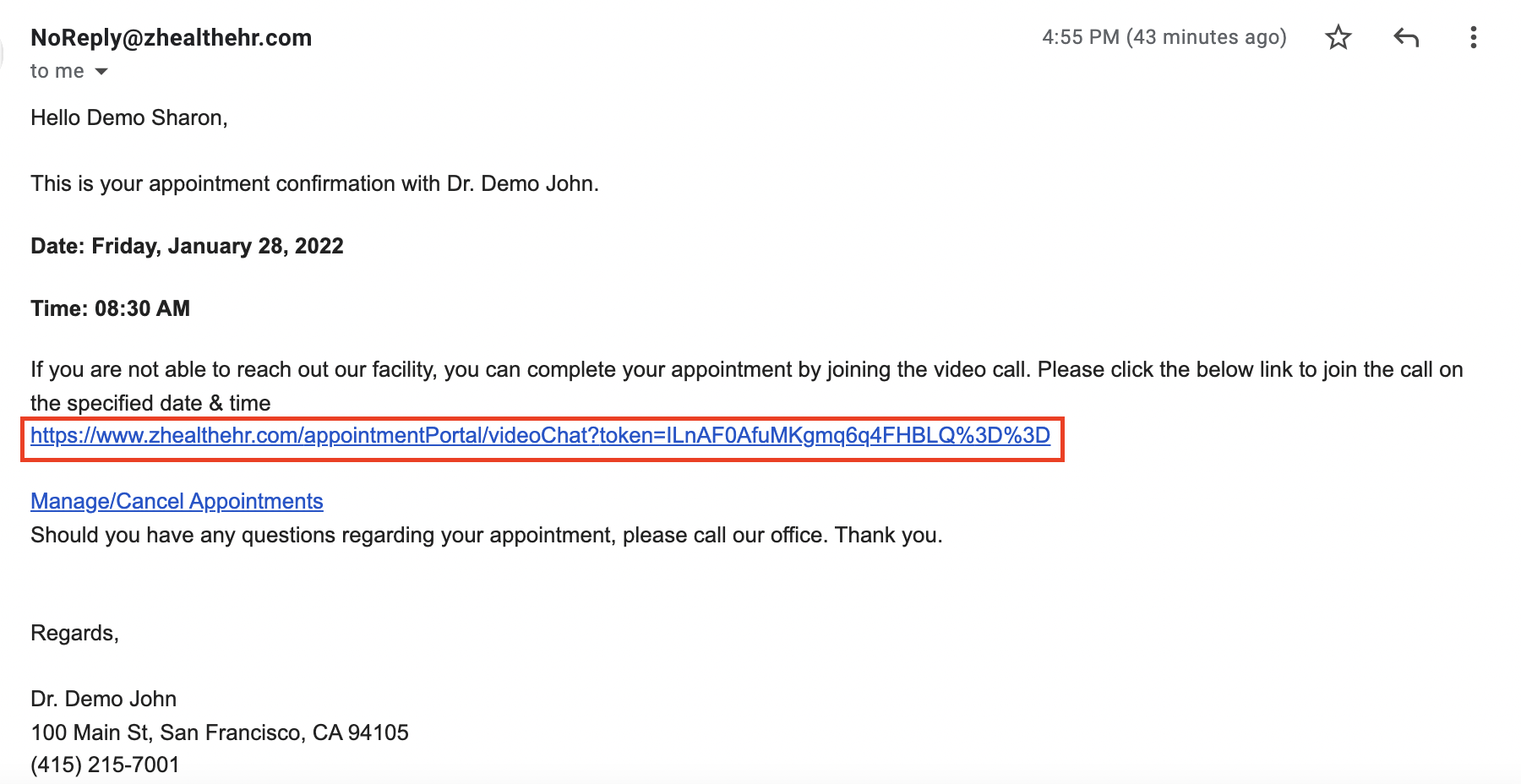
Task: Click the sender avatar at left edge
Action: pyautogui.click(x=2, y=52)
